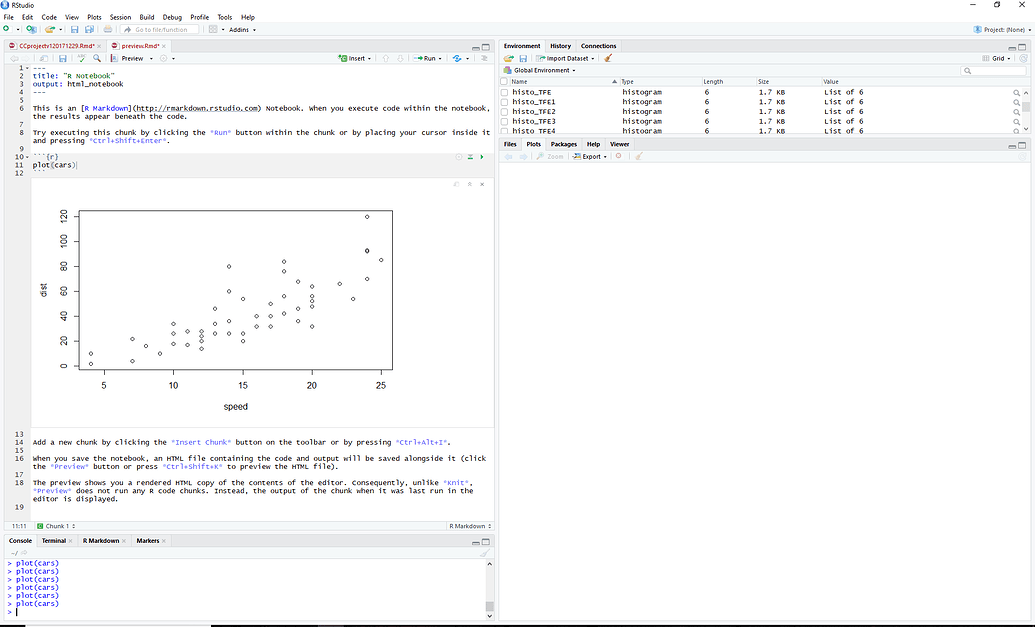1035x627 pixels.
Task: Tick the select-all checkbox in the Name header
Action: (504, 82)
